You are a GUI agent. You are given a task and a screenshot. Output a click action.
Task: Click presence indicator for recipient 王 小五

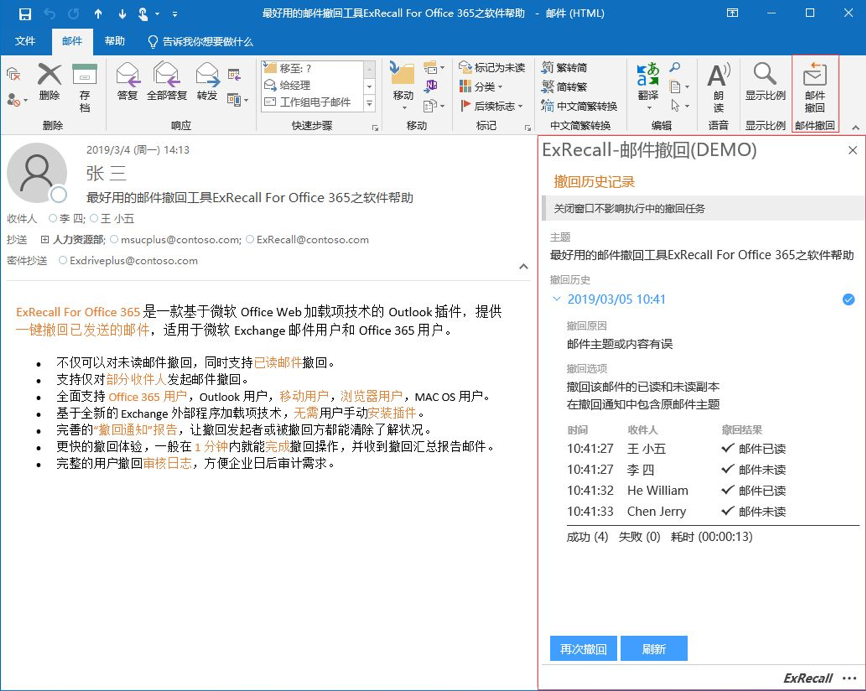point(94,219)
